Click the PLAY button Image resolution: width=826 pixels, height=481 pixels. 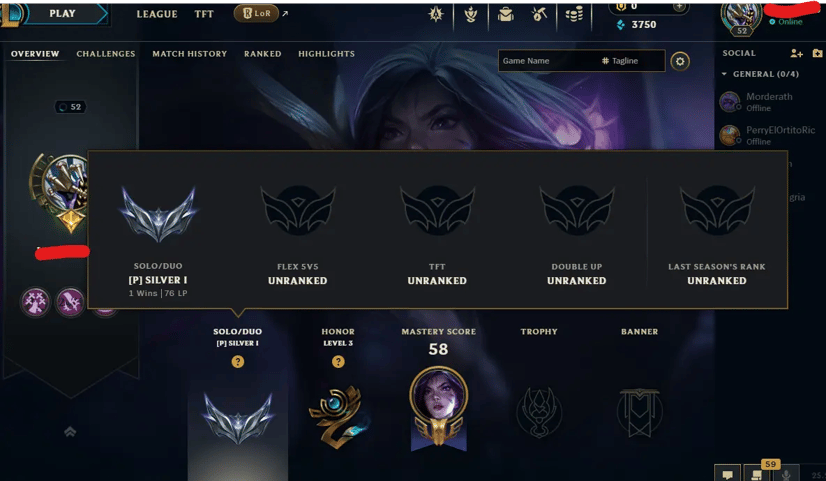[x=62, y=14]
